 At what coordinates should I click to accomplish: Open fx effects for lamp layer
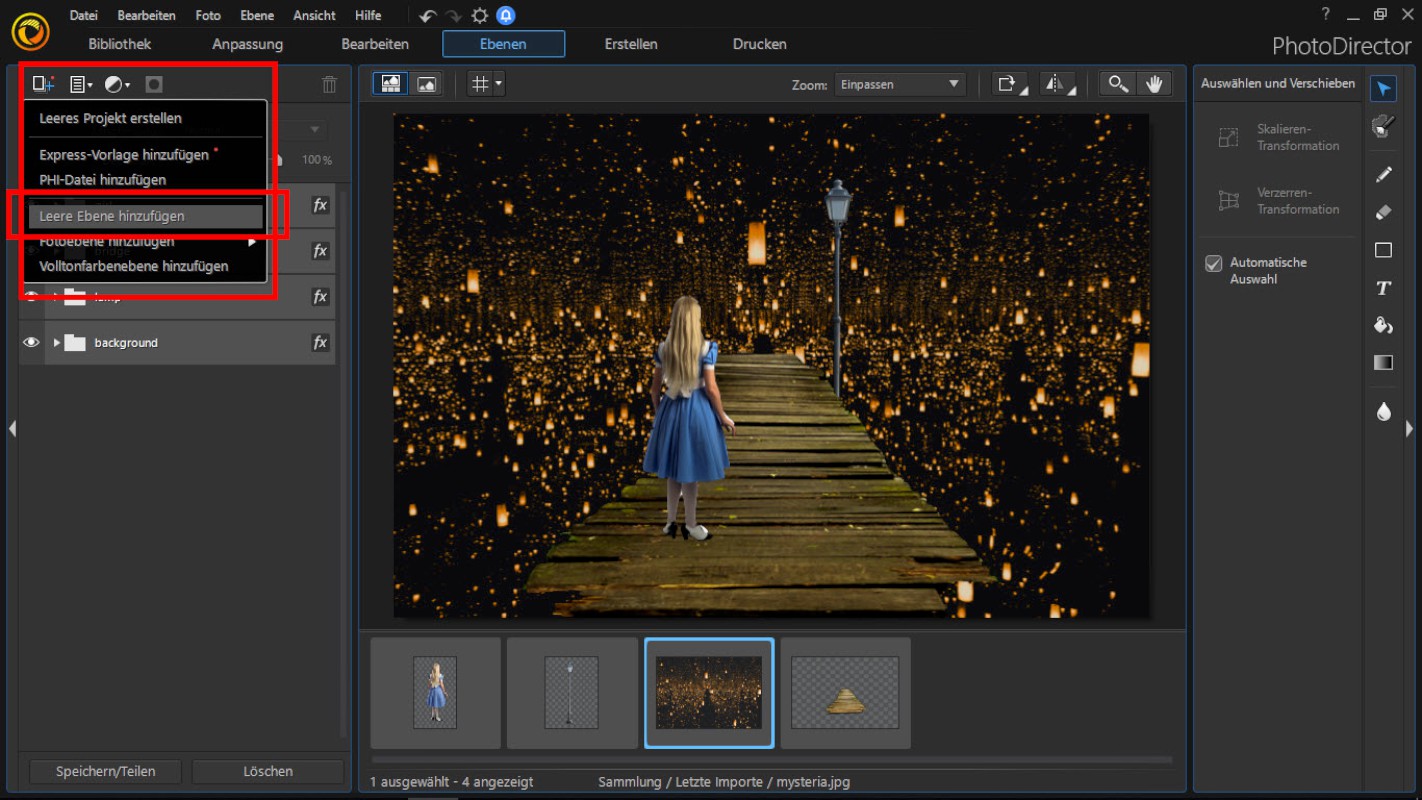tap(320, 297)
